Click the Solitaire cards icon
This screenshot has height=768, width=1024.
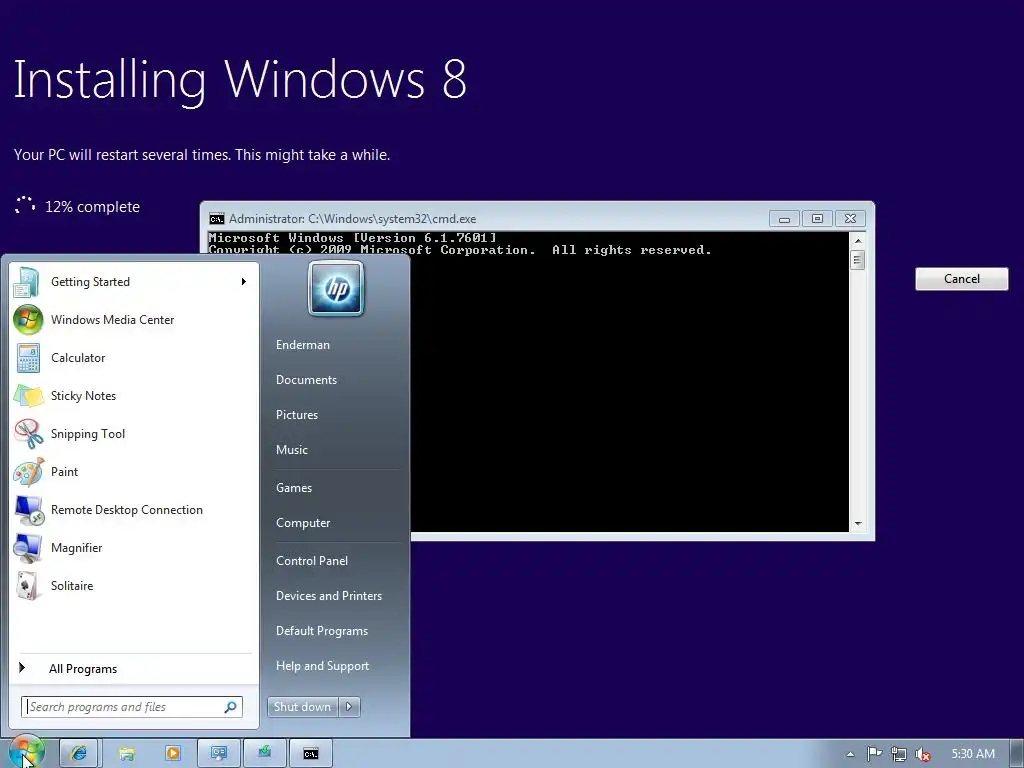point(28,586)
